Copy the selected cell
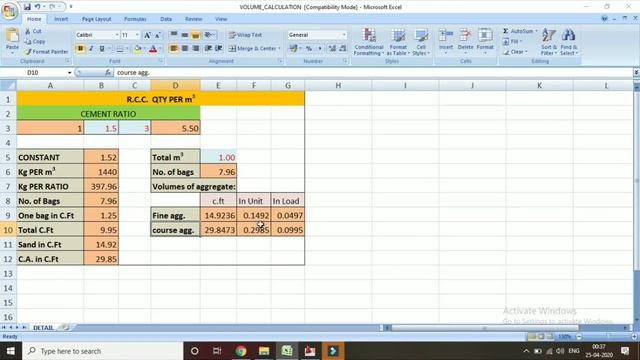 (x=35, y=41)
